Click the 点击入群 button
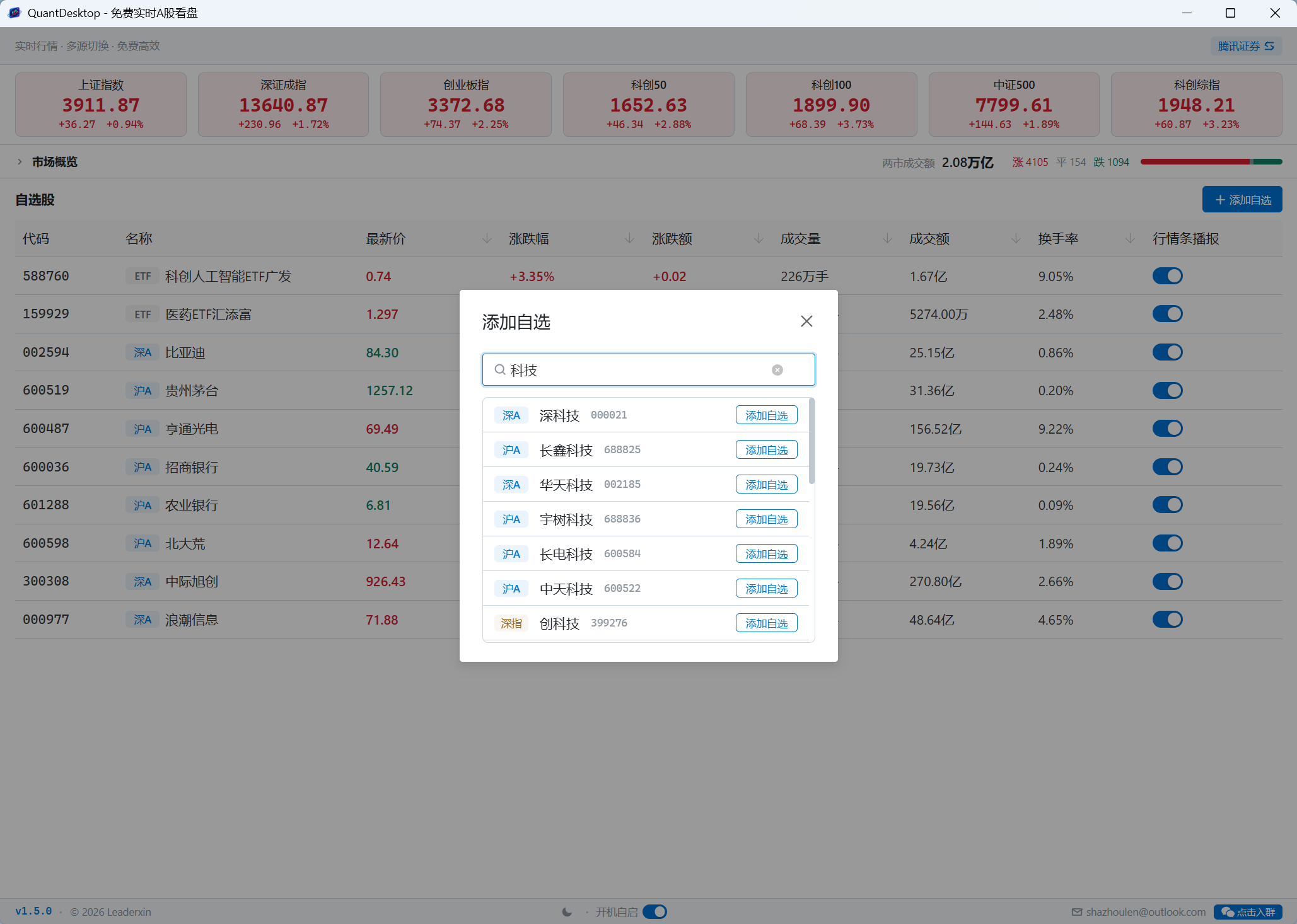Screen dimensions: 1297x924 pos(1248,912)
